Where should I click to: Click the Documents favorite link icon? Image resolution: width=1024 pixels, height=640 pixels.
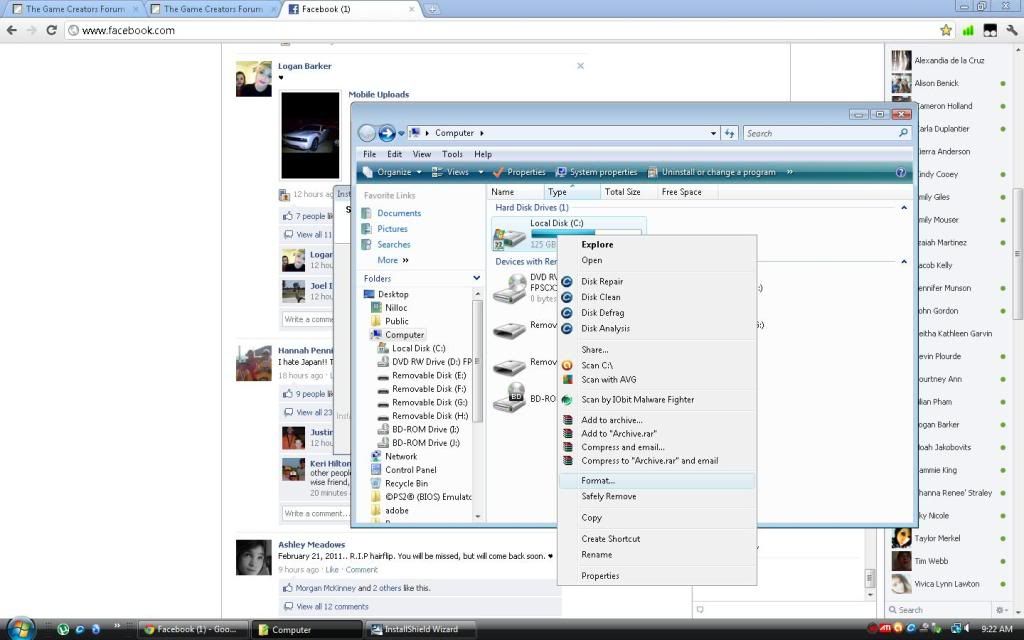click(366, 213)
